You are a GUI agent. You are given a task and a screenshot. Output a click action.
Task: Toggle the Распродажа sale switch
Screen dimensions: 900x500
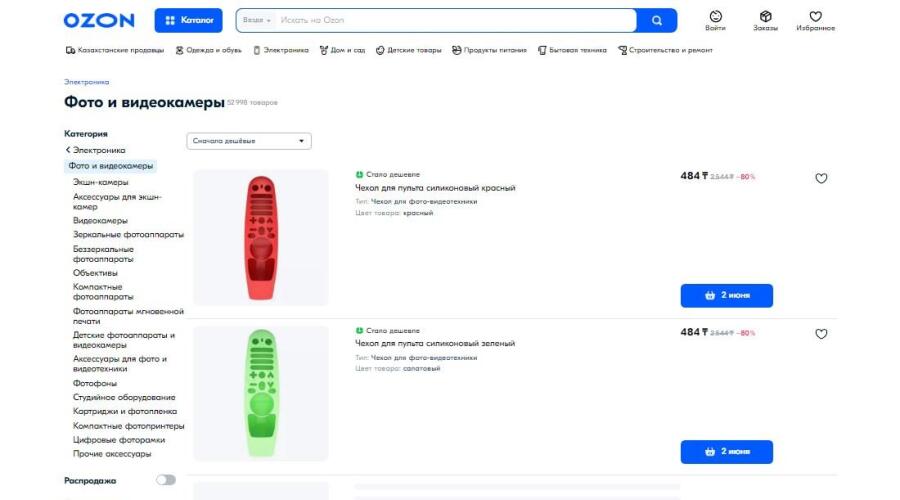pyautogui.click(x=165, y=480)
